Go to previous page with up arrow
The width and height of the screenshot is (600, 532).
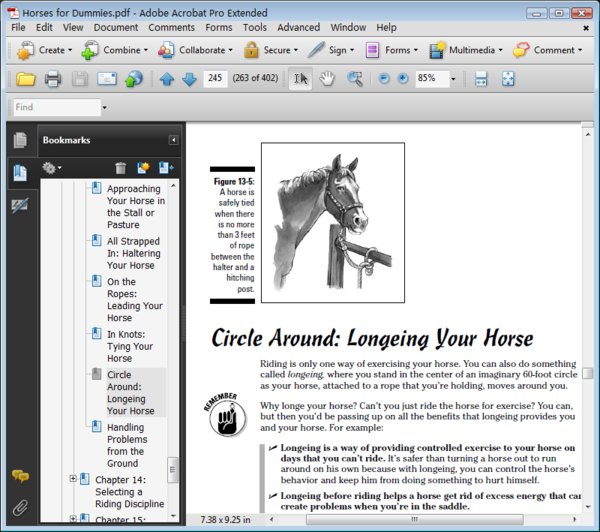coord(167,79)
